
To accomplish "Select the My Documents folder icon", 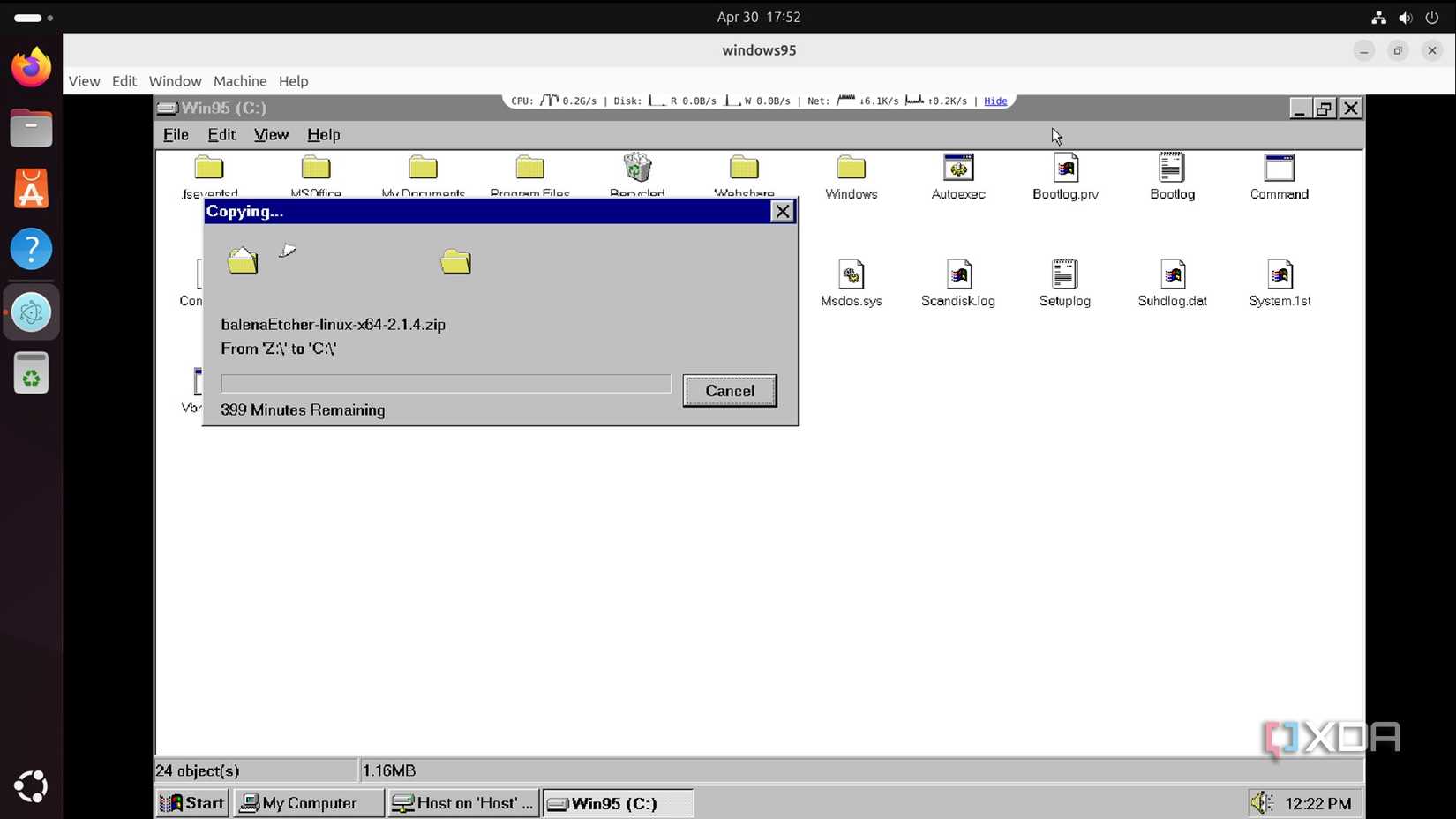I will coord(423,168).
